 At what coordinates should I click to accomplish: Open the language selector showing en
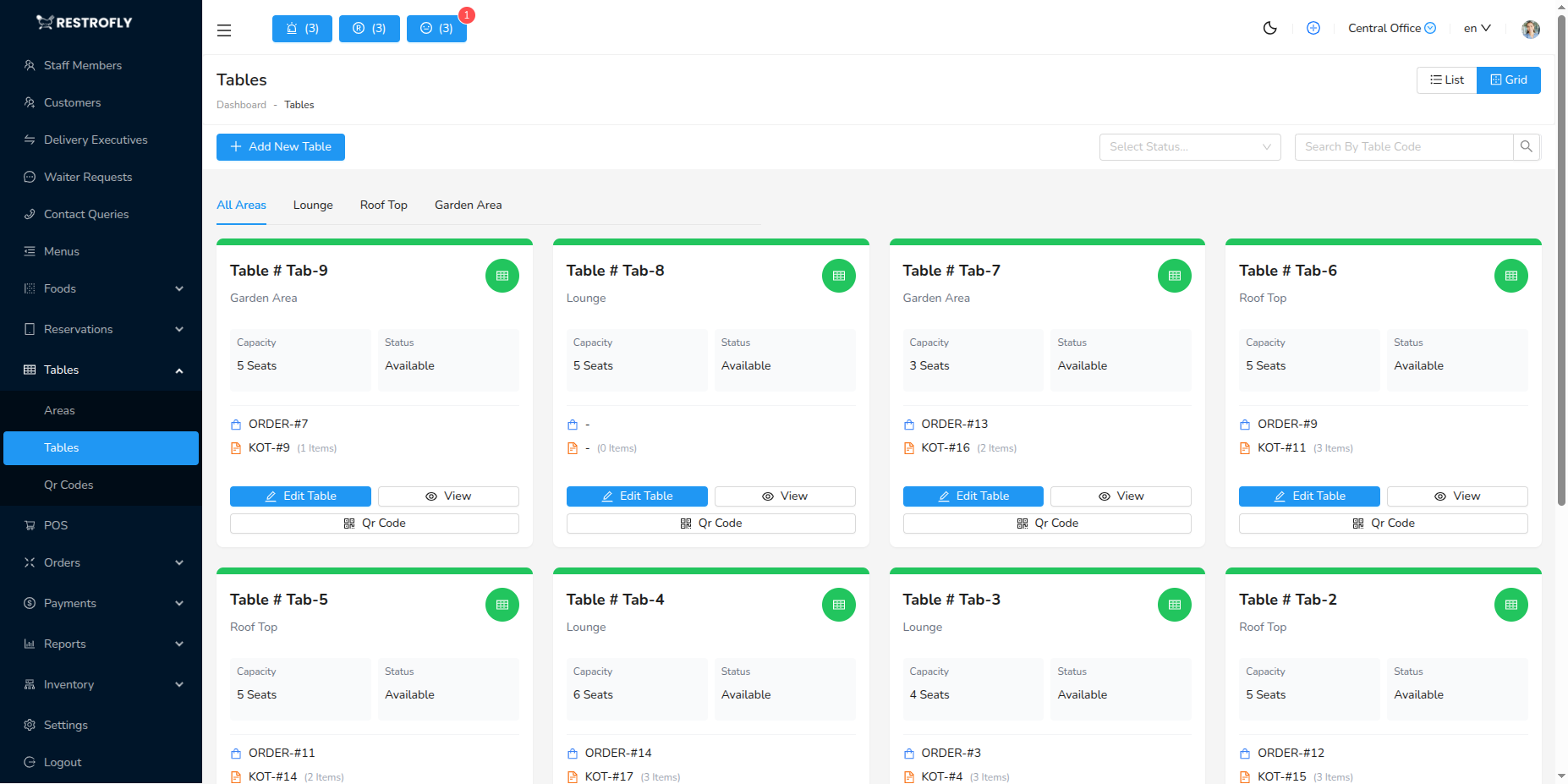[x=1476, y=28]
